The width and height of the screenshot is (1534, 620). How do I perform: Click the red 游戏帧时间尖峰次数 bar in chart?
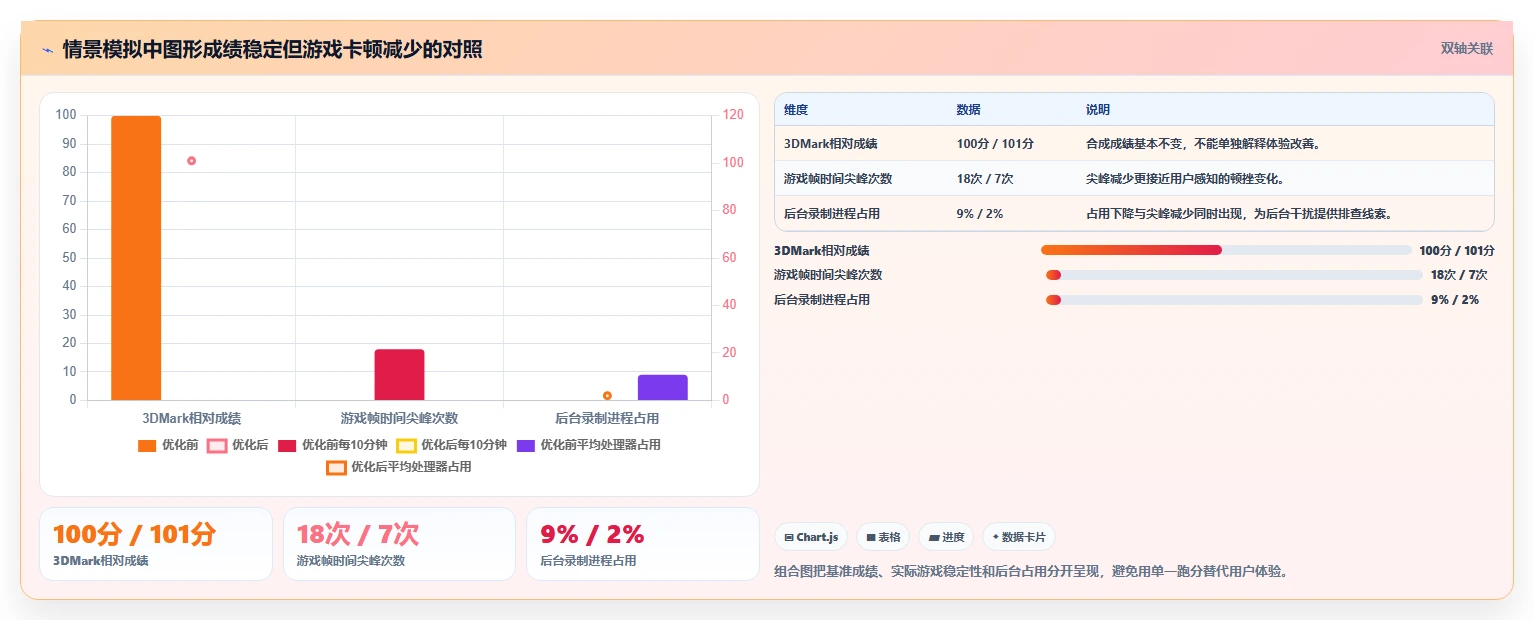click(399, 375)
